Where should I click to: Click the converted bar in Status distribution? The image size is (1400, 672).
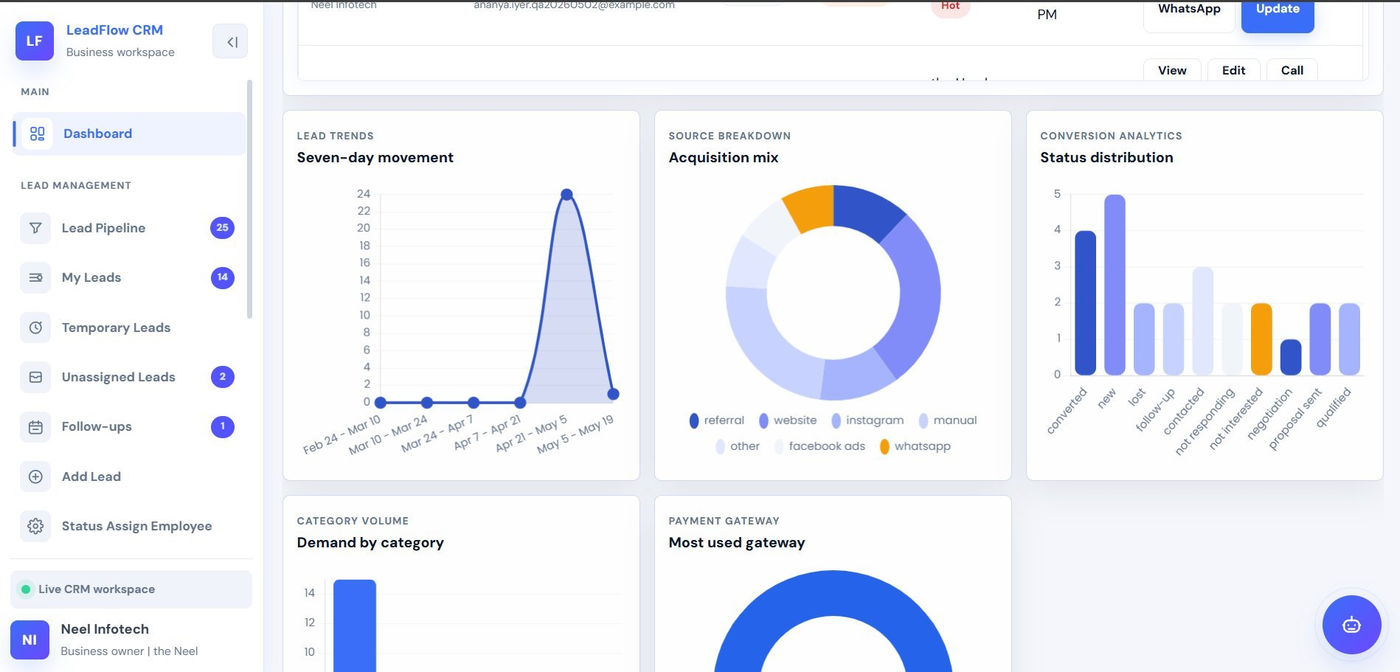tap(1085, 303)
